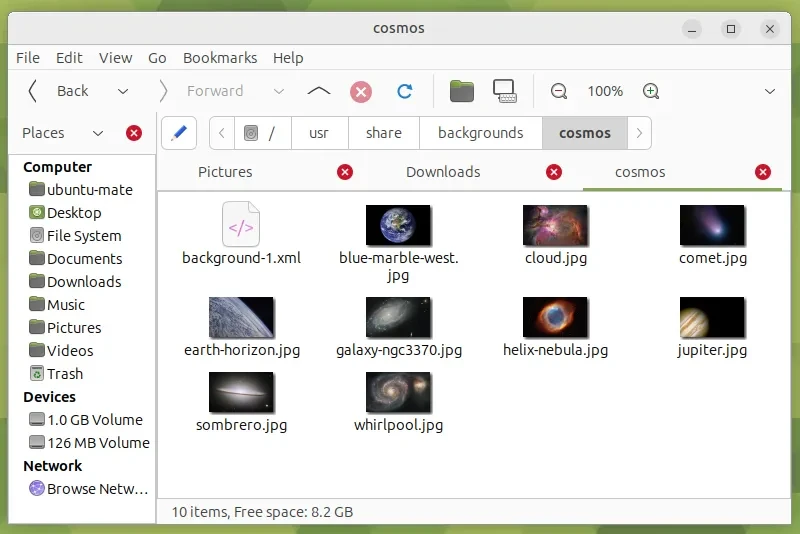Close the Places side pane
This screenshot has height=534, width=800.
coord(134,133)
